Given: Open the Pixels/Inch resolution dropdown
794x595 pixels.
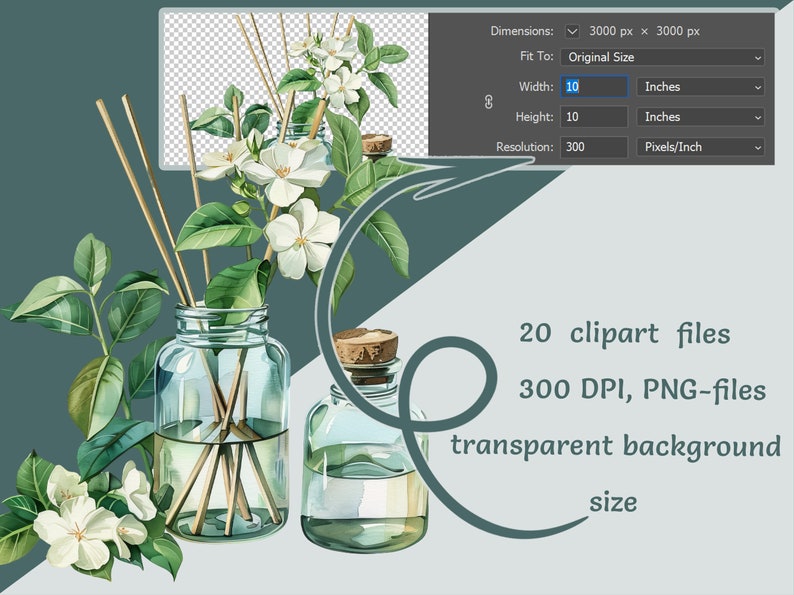Looking at the screenshot, I should (x=700, y=147).
